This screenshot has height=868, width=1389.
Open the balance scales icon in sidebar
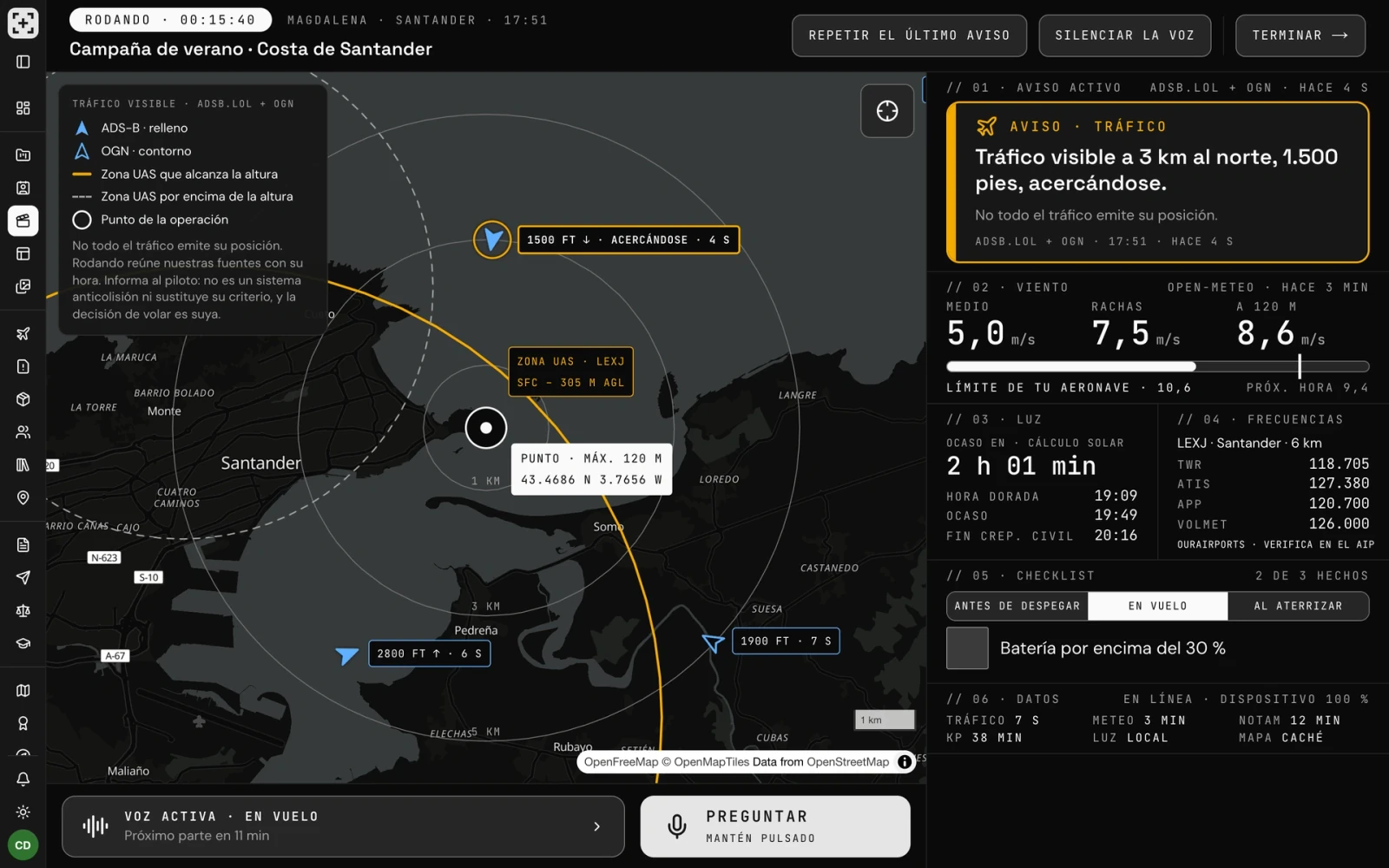pos(23,610)
